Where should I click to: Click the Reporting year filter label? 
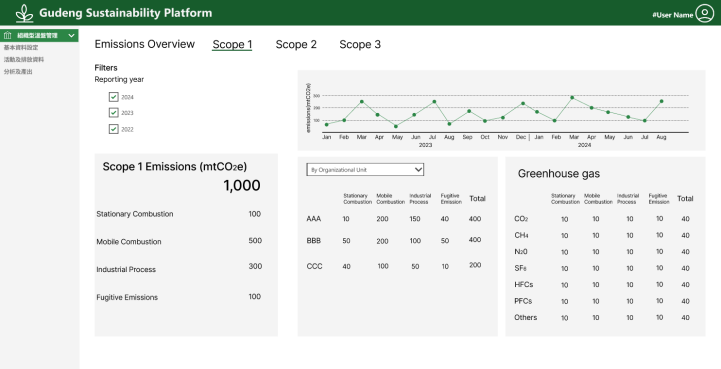[x=119, y=80]
